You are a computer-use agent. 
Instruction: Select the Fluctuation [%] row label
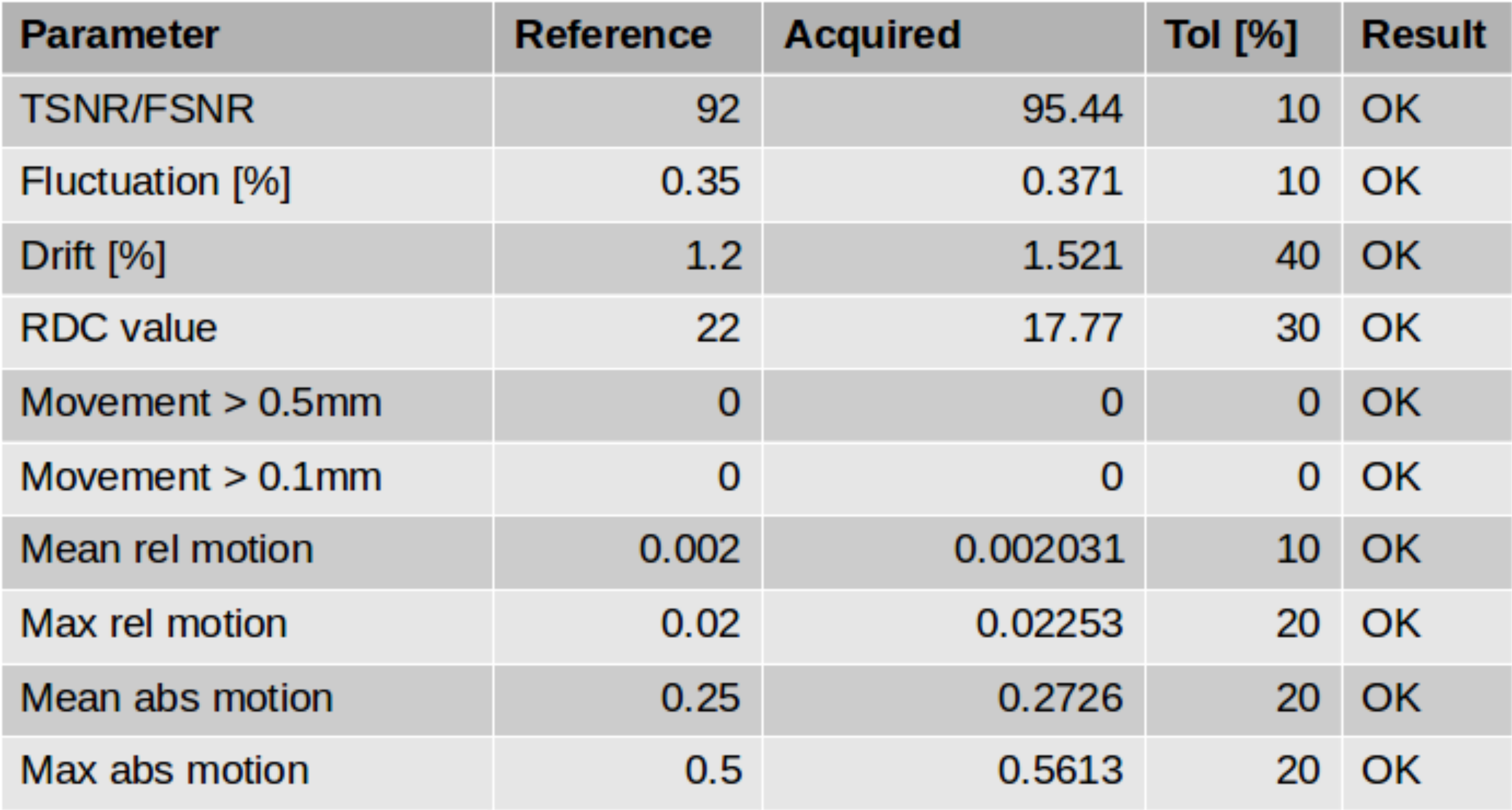coord(155,182)
